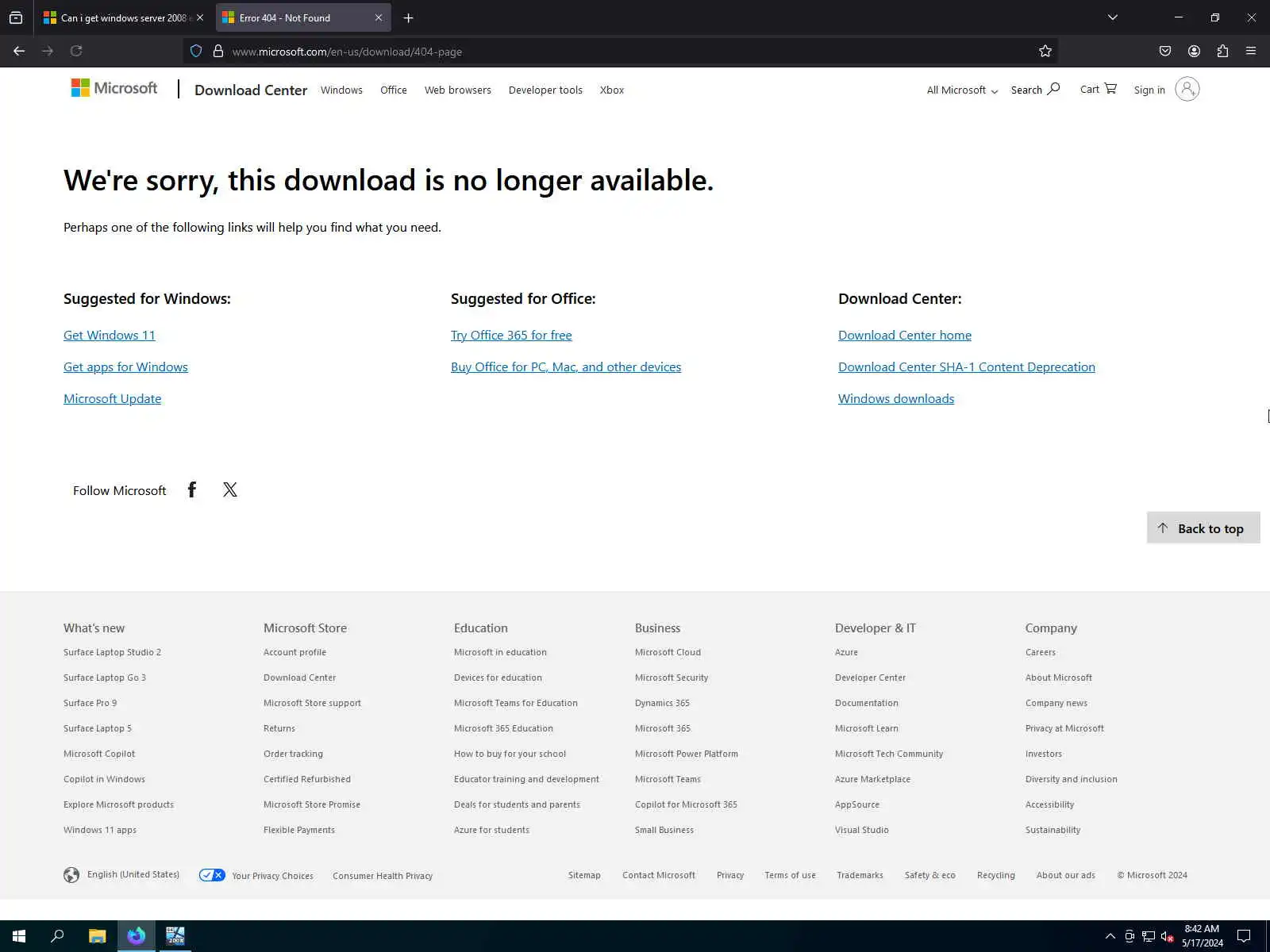Follow the Get Windows 11 link

(110, 335)
